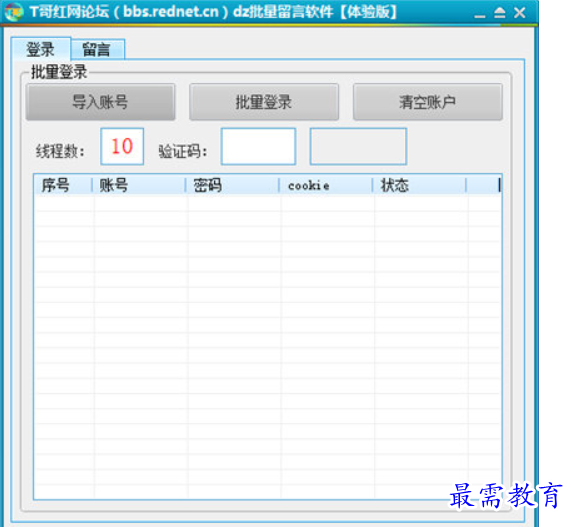The height and width of the screenshot is (527, 571).
Task: Click the 状态 column header
Action: click(x=420, y=185)
